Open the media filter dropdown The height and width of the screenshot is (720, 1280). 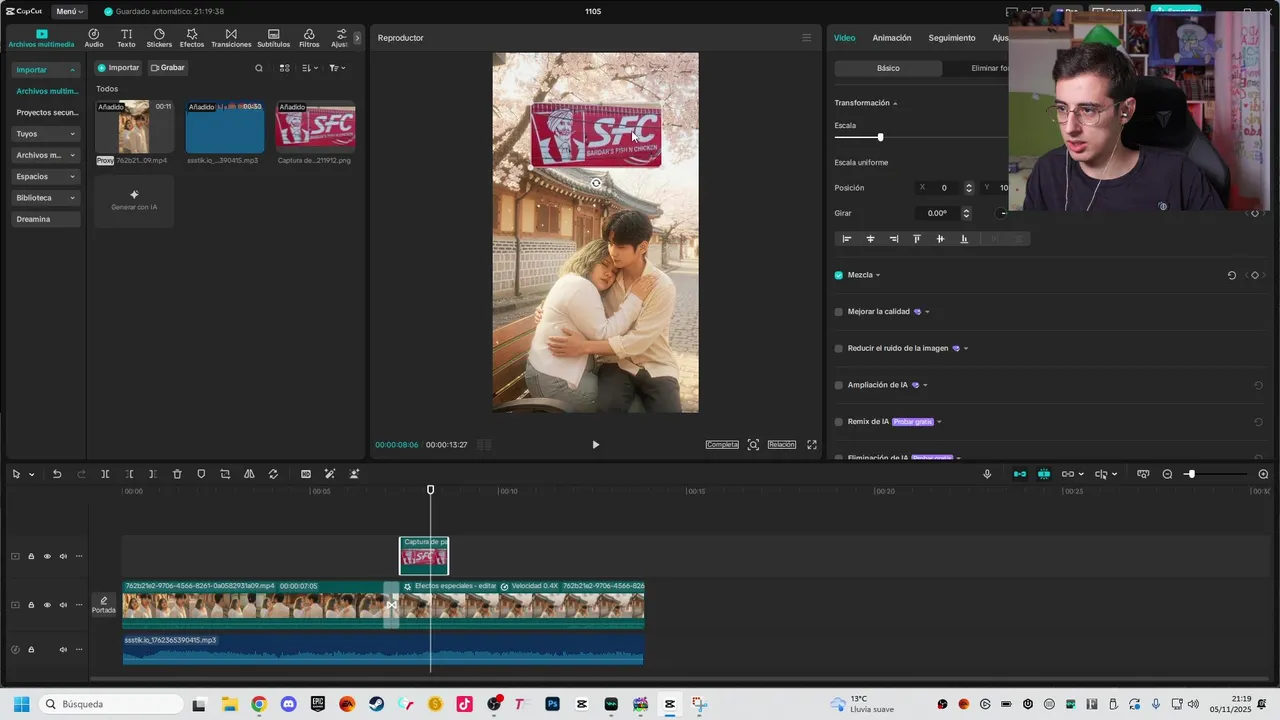(337, 68)
